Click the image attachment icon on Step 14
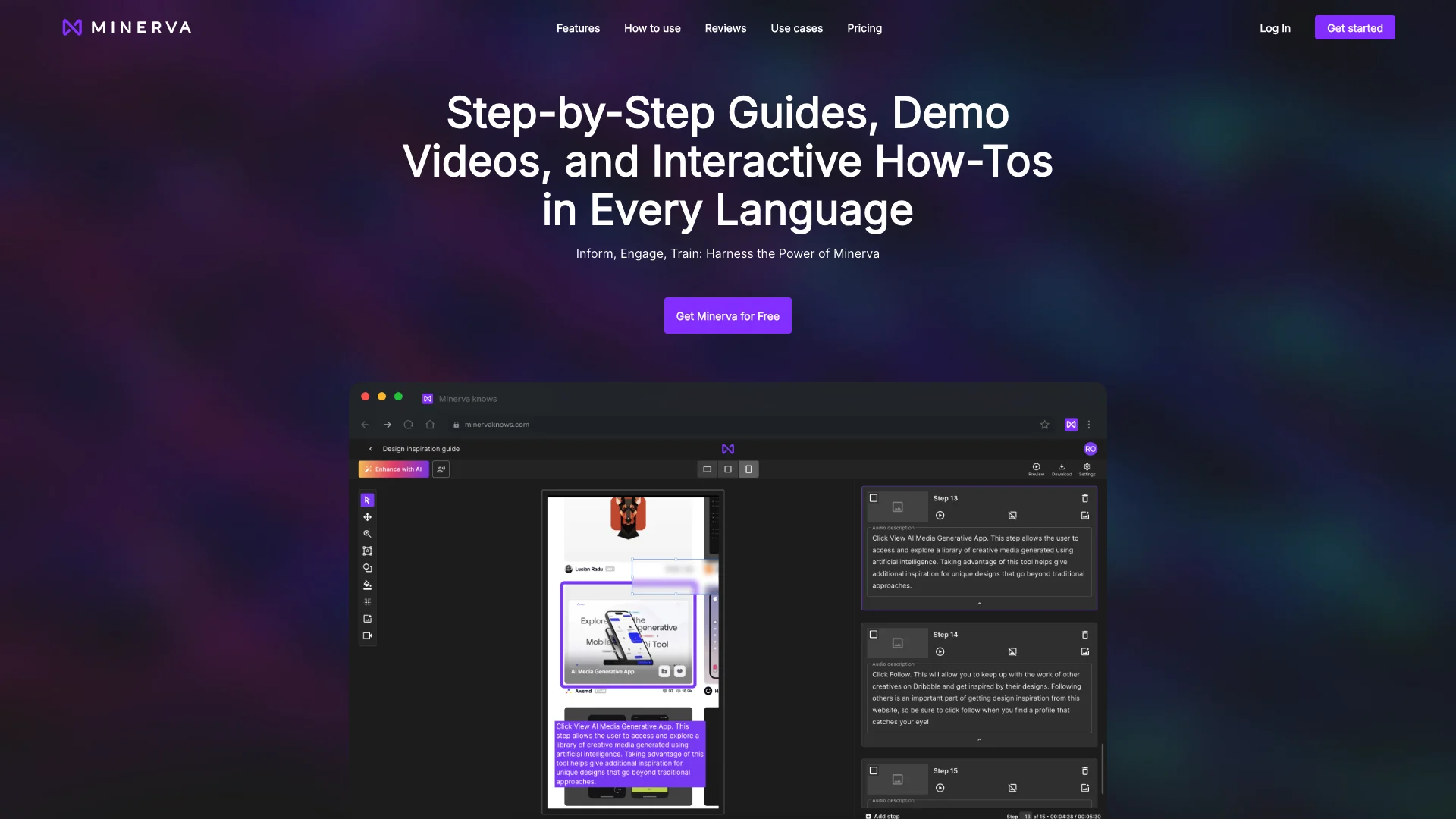This screenshot has height=819, width=1456. click(1084, 651)
